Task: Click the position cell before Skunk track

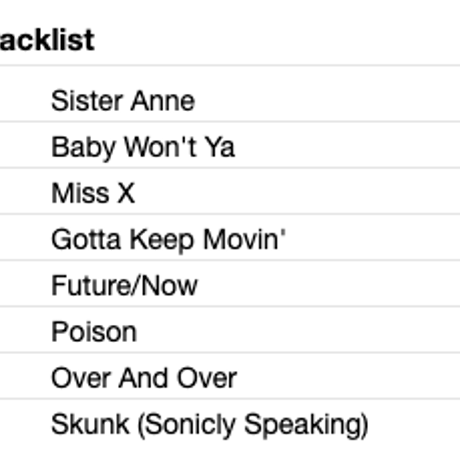Action: coord(23,424)
